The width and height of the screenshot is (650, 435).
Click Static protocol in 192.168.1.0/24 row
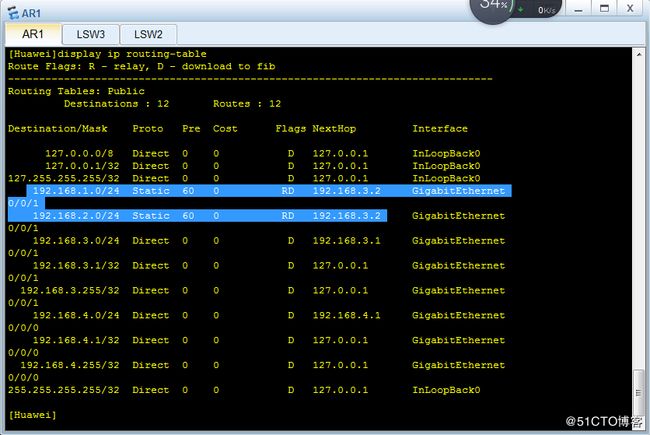coord(151,191)
